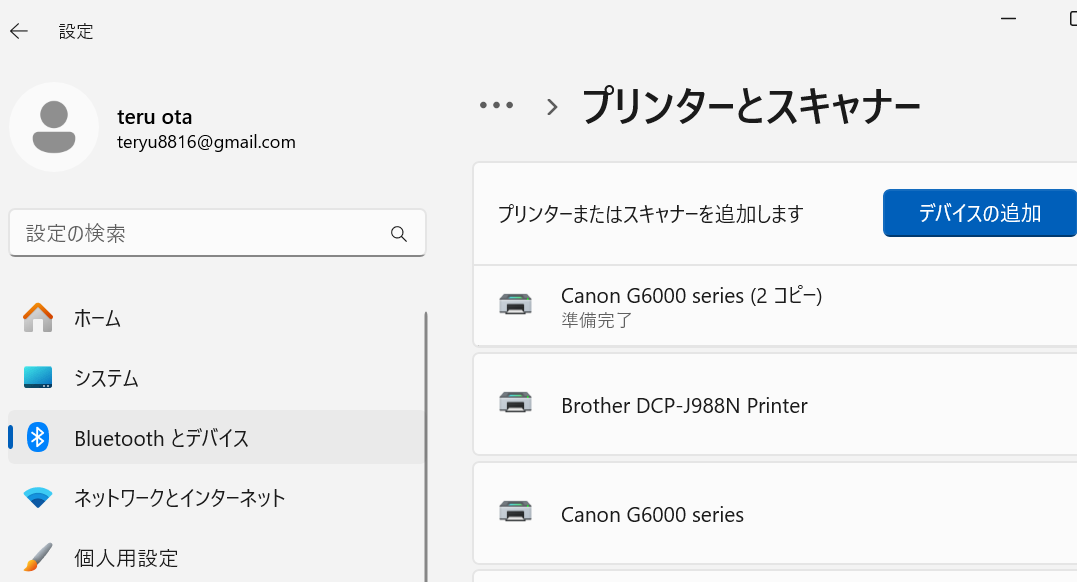
Task: Click the teryu8816@gmail.com account email
Action: tap(206, 142)
